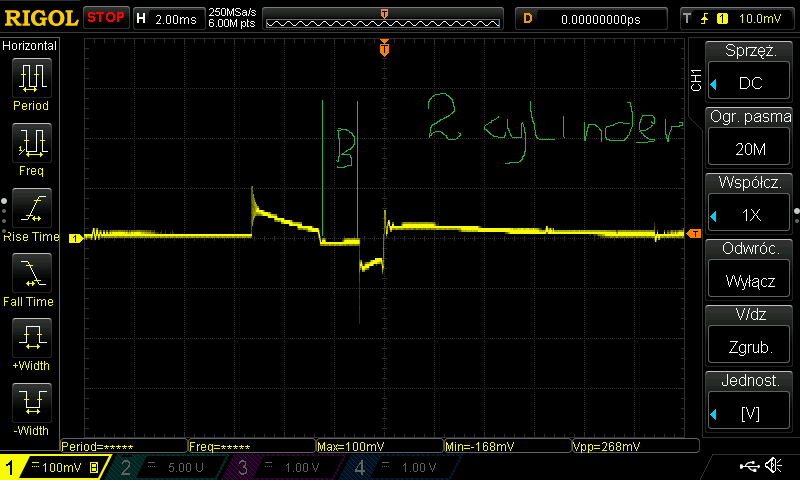800x480 pixels.
Task: Click the trigger source channel 1 badge
Action: [x=722, y=19]
